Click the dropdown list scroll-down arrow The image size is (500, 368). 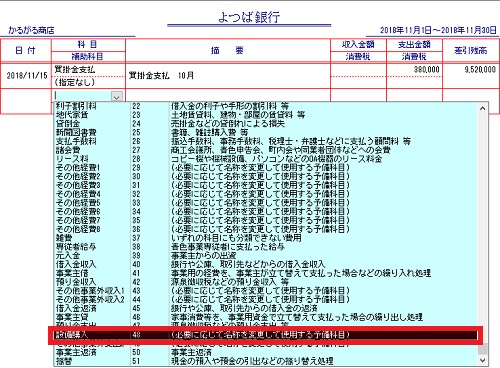tap(482, 360)
